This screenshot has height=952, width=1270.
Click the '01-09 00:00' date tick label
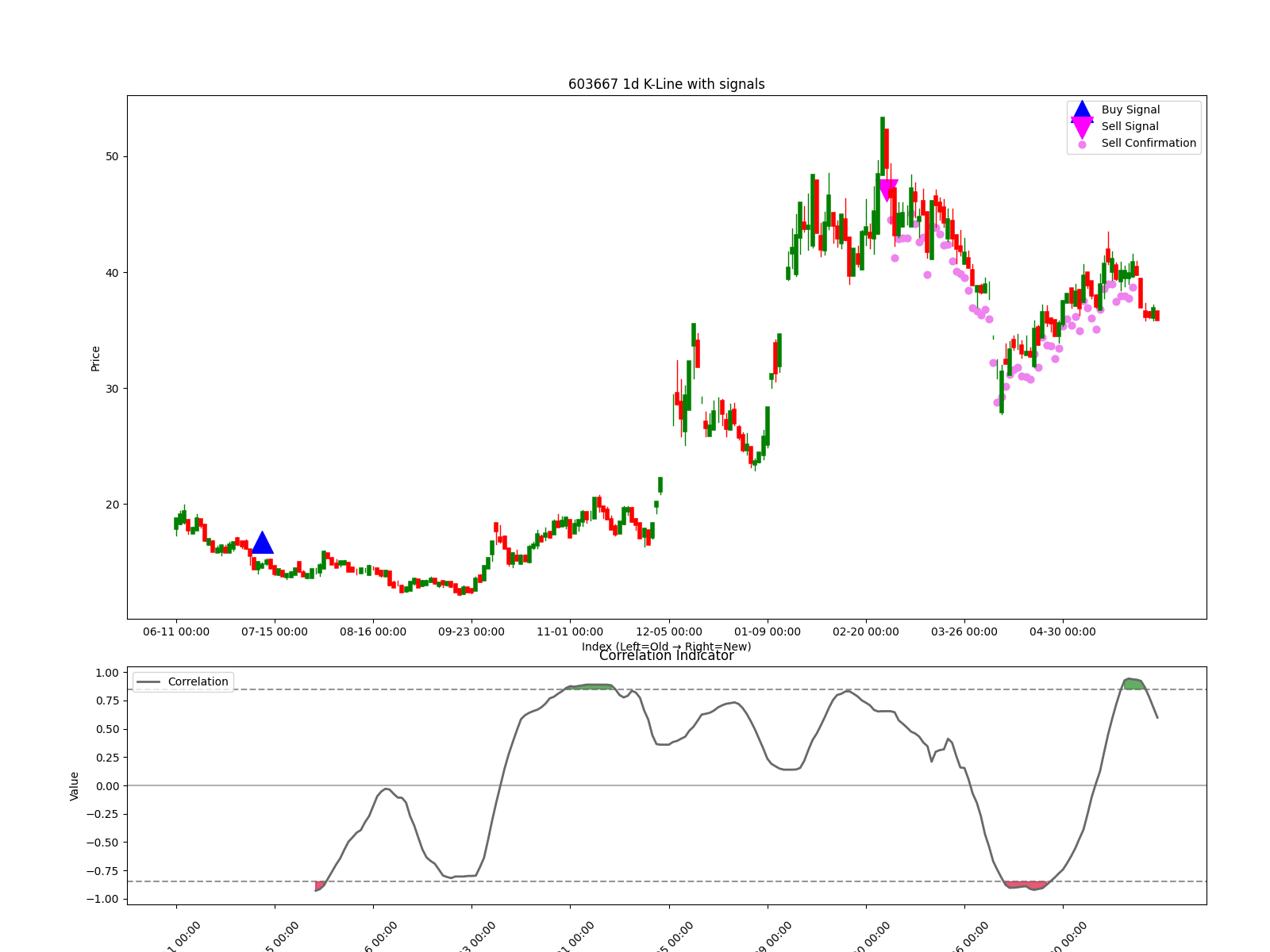tap(768, 631)
